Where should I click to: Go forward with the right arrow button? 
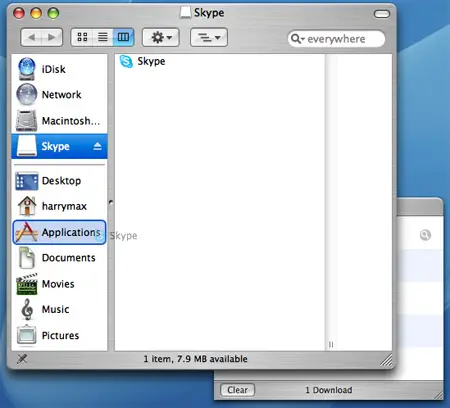(x=52, y=37)
